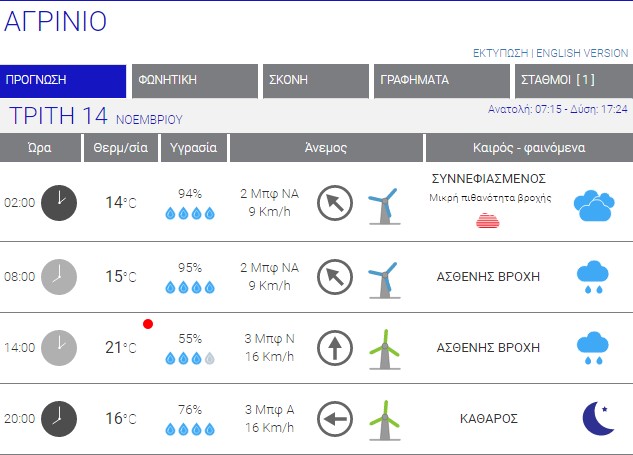Switch to the ΦΩΝΗΤΙΚΗ tab
Image resolution: width=633 pixels, height=455 pixels.
195,80
